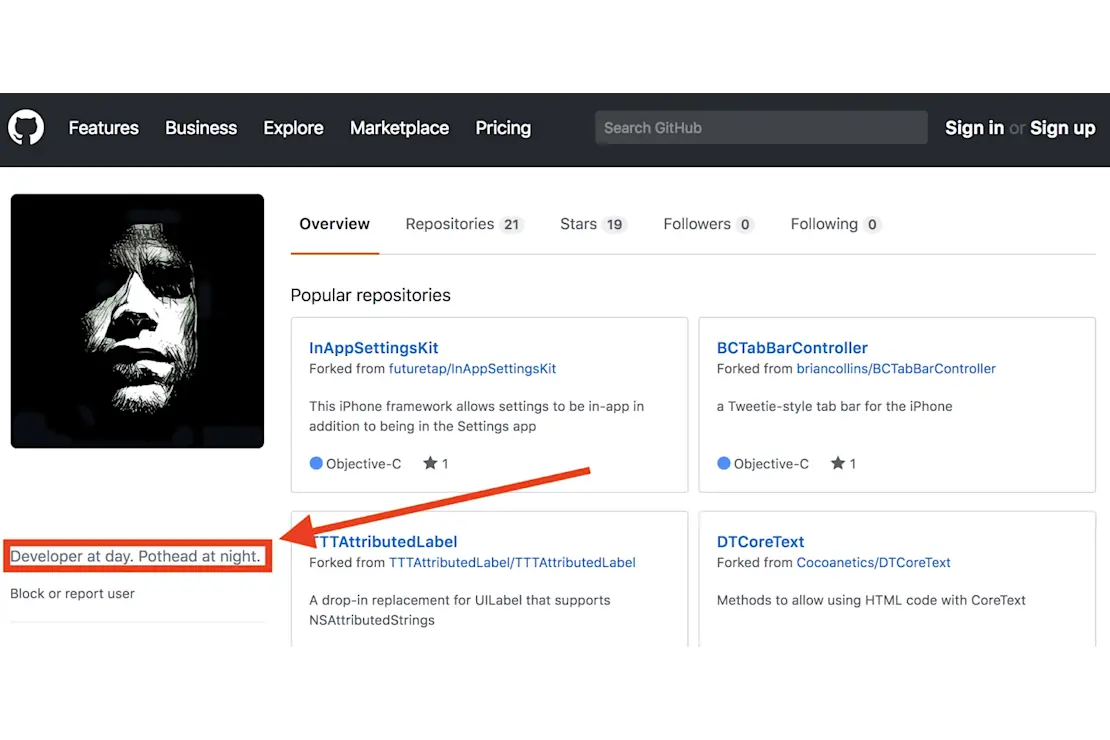Open the InAppSettingsKit repository
Image resolution: width=1110 pixels, height=740 pixels.
click(x=374, y=348)
